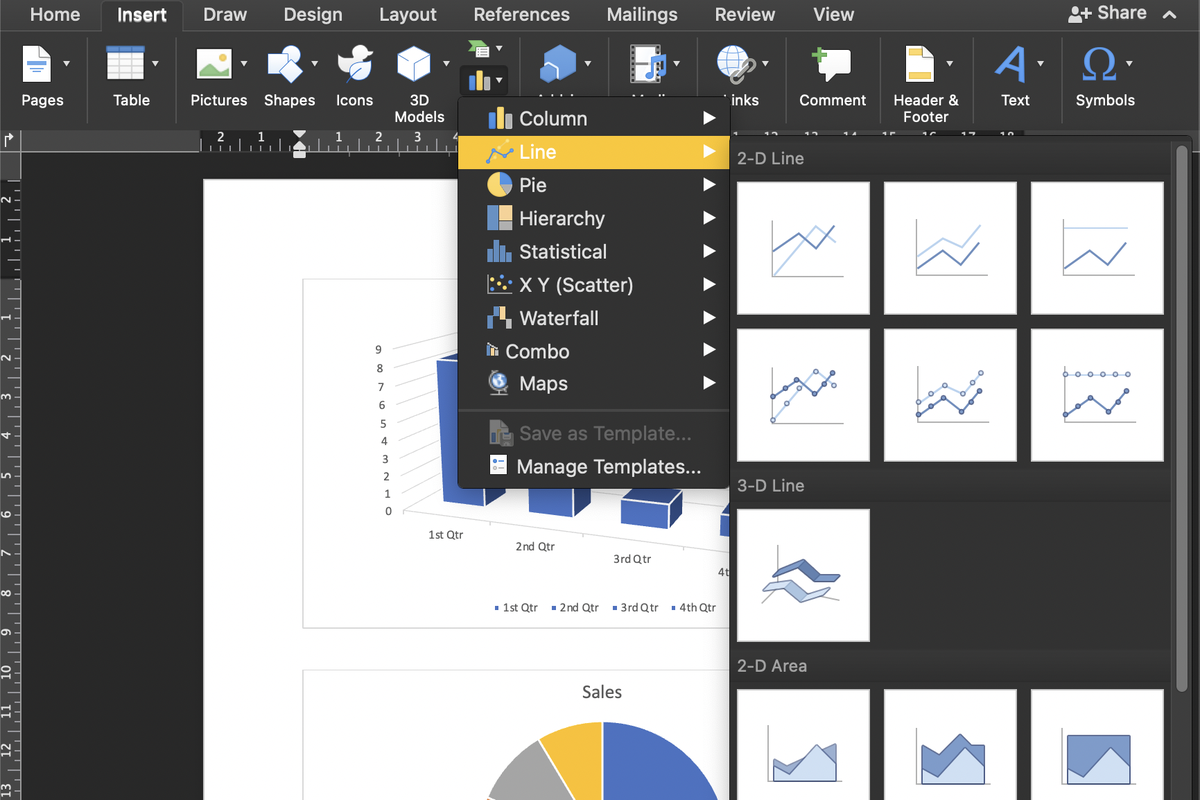1200x800 pixels.
Task: Expand the Text dropdown arrow
Action: pyautogui.click(x=1041, y=64)
